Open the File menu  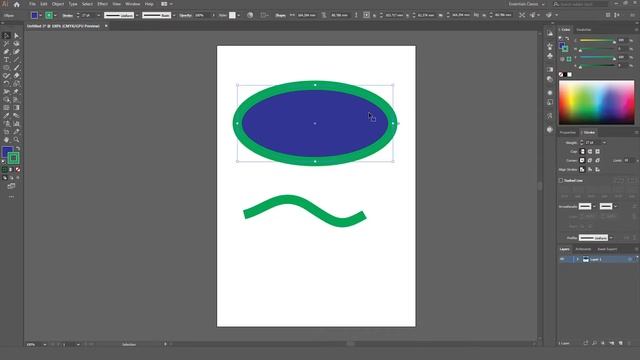point(32,4)
